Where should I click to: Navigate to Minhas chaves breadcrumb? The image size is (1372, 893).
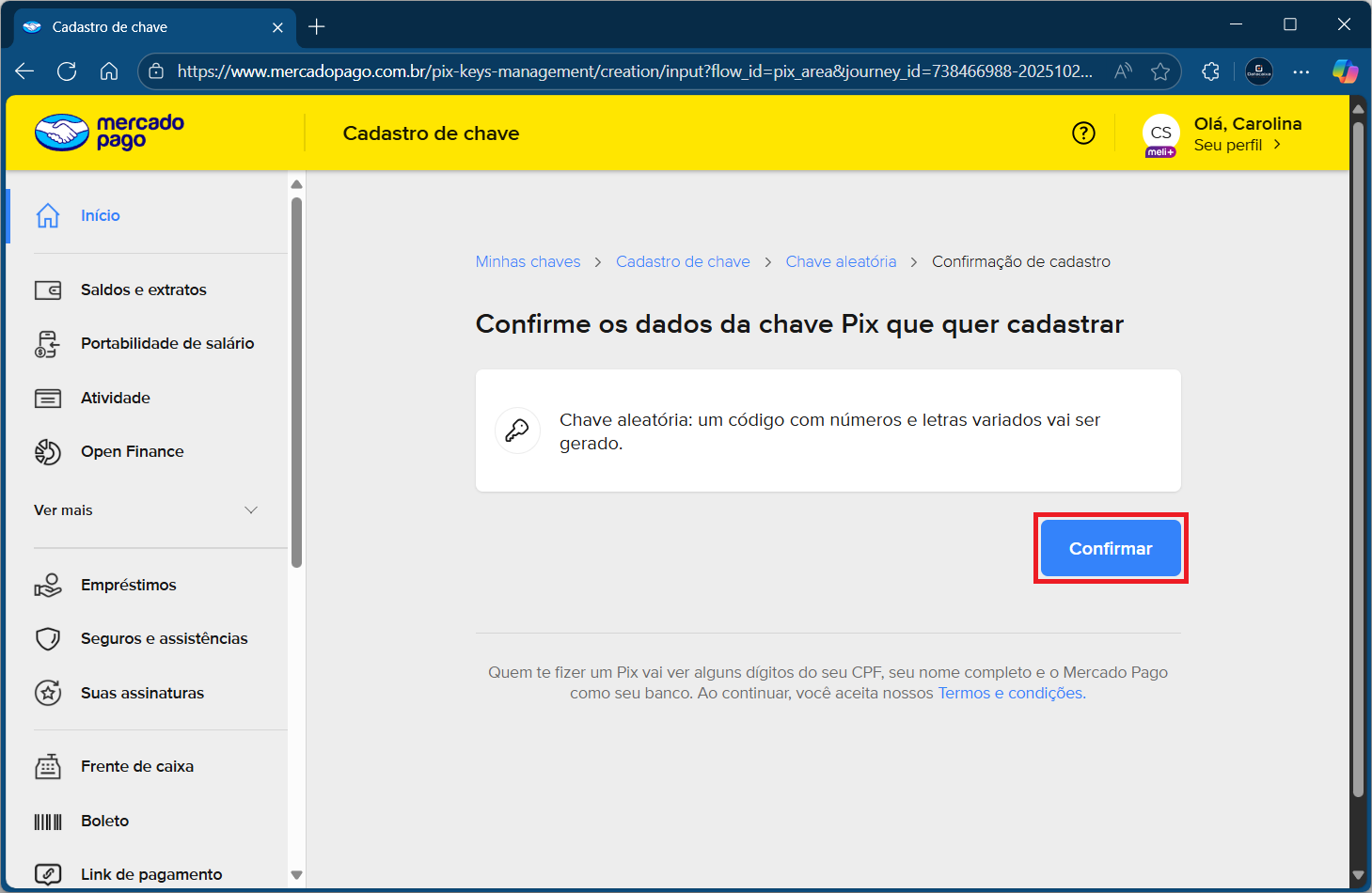coord(528,261)
